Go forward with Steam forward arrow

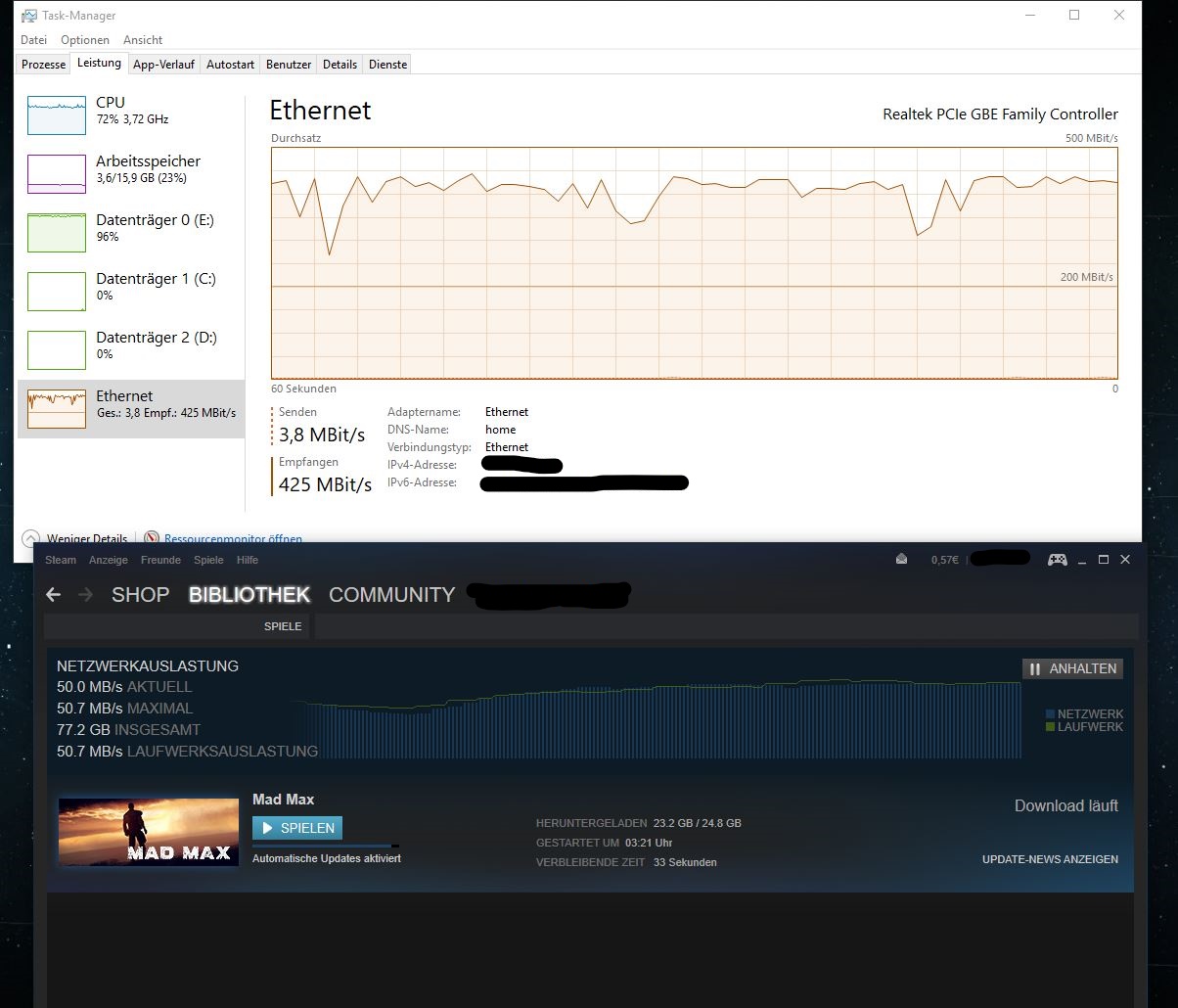tap(85, 594)
